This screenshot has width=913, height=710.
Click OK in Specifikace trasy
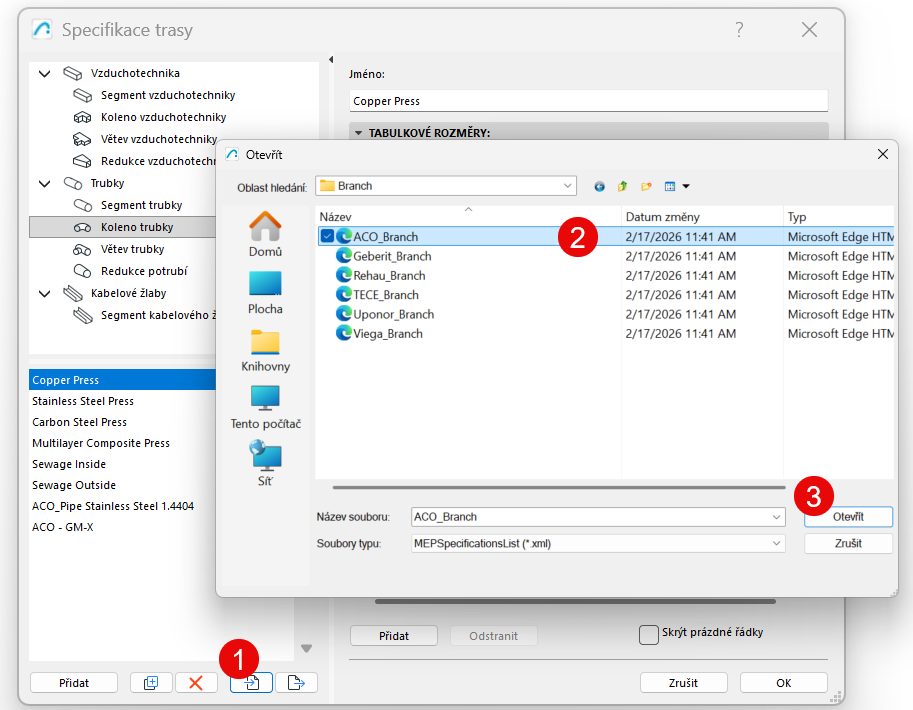(x=784, y=683)
